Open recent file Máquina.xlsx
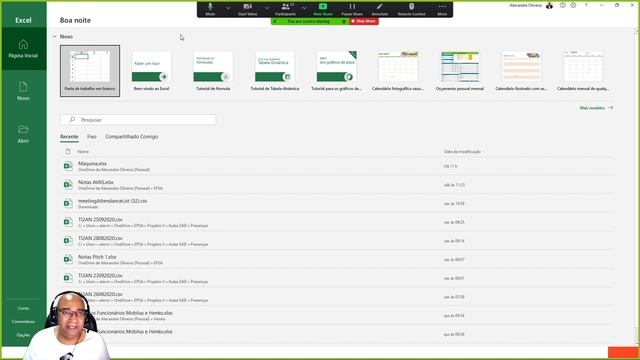Image resolution: width=640 pixels, height=360 pixels. [336, 166]
